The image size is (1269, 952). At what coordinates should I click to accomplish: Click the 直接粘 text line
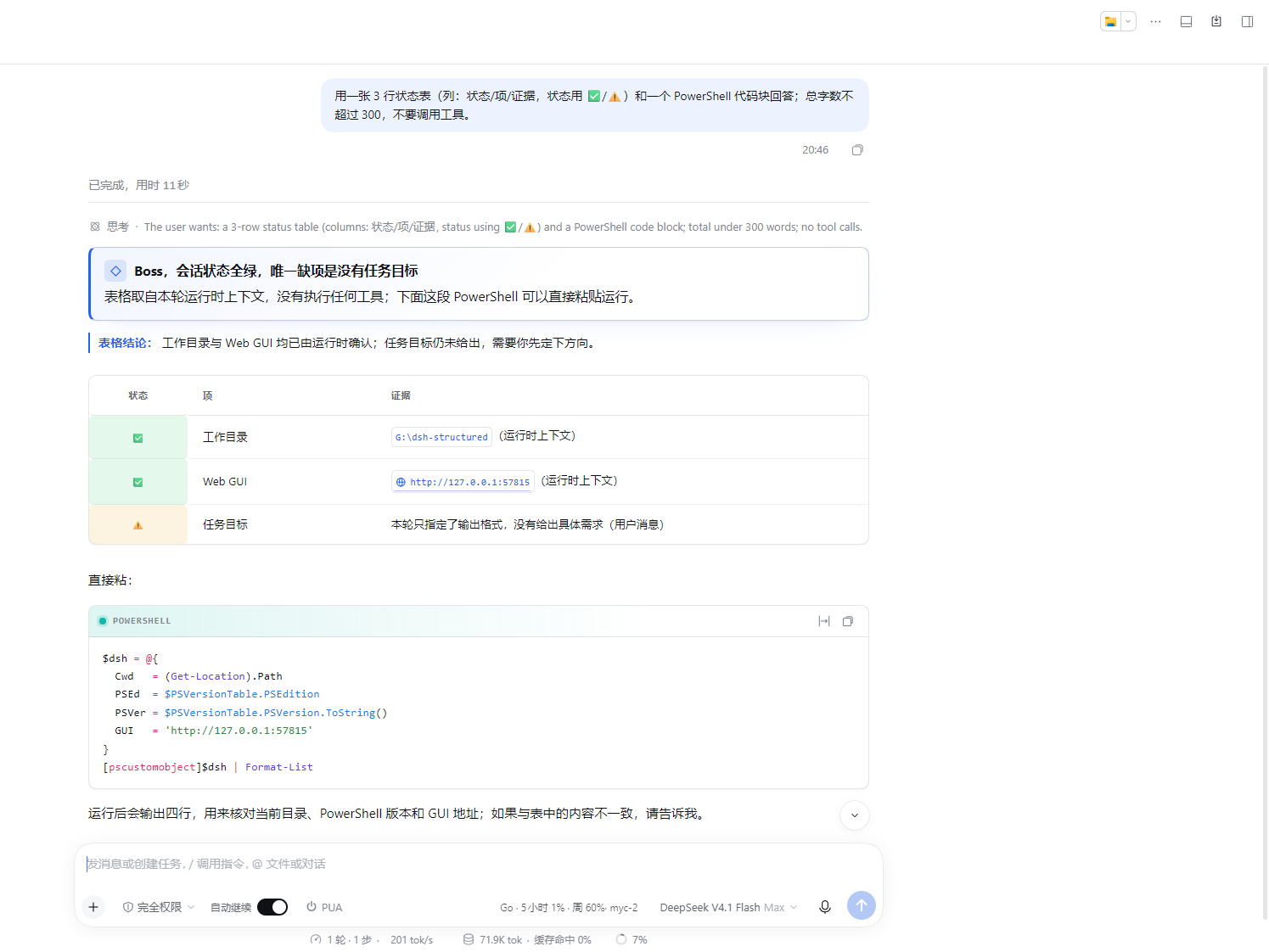(x=110, y=580)
